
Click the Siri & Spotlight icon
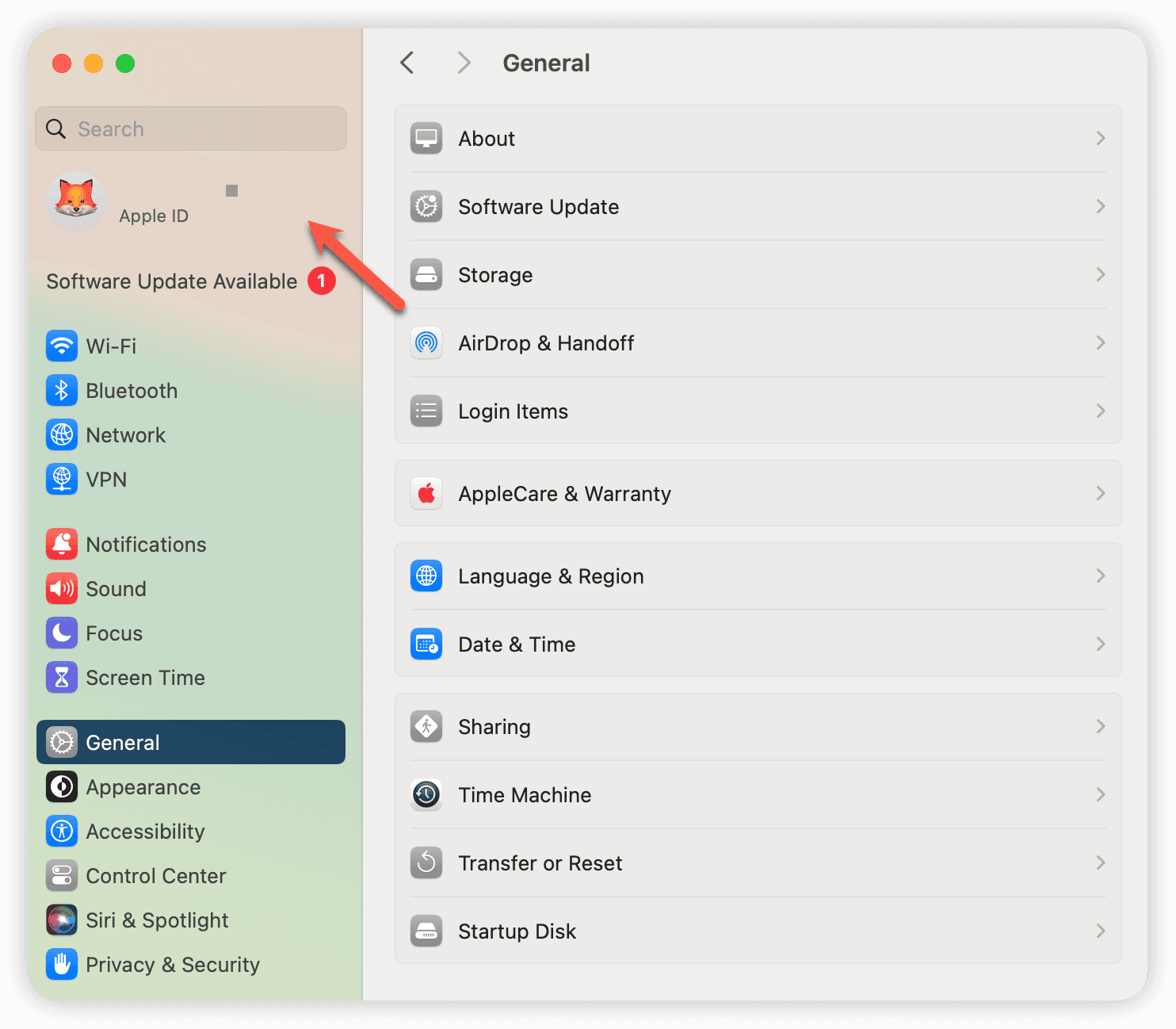62,920
